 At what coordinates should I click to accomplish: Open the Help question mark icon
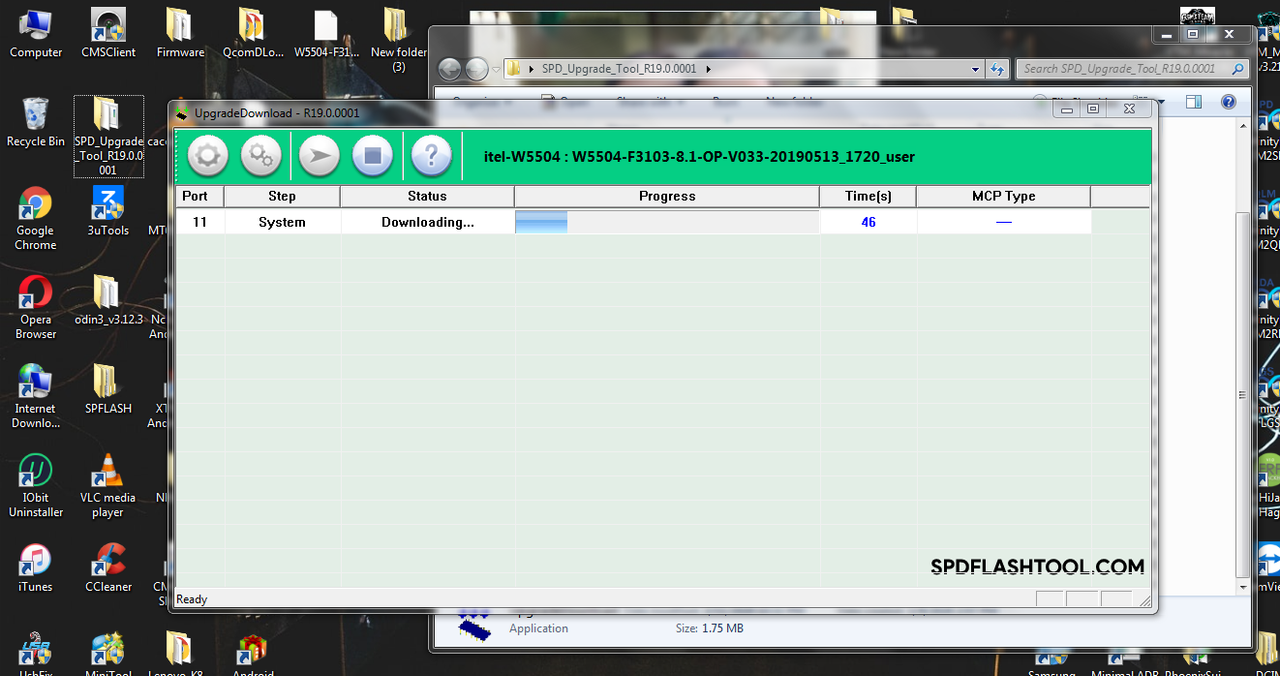point(431,156)
